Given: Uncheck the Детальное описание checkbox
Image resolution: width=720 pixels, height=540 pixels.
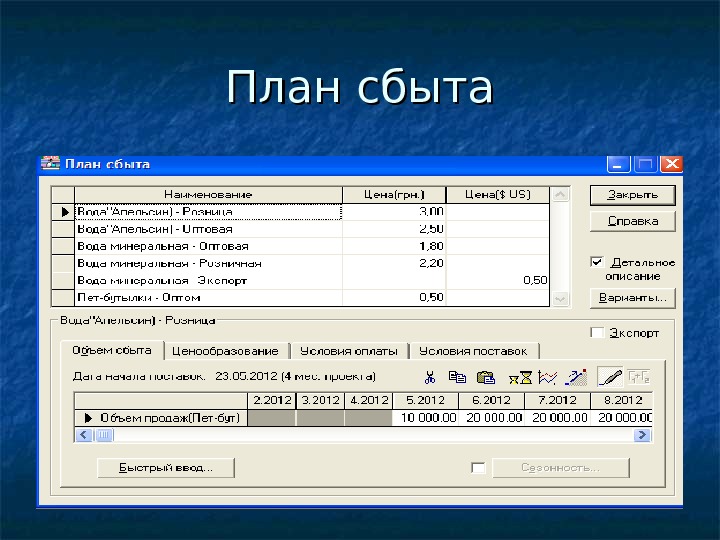Looking at the screenshot, I should (x=597, y=262).
